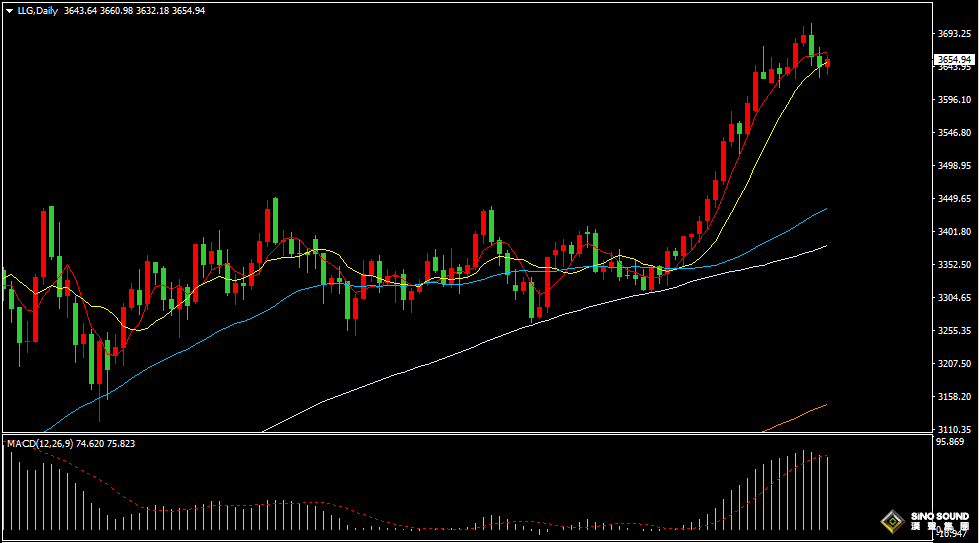Select the most recent red candlestick
979x543 pixels.
click(828, 64)
